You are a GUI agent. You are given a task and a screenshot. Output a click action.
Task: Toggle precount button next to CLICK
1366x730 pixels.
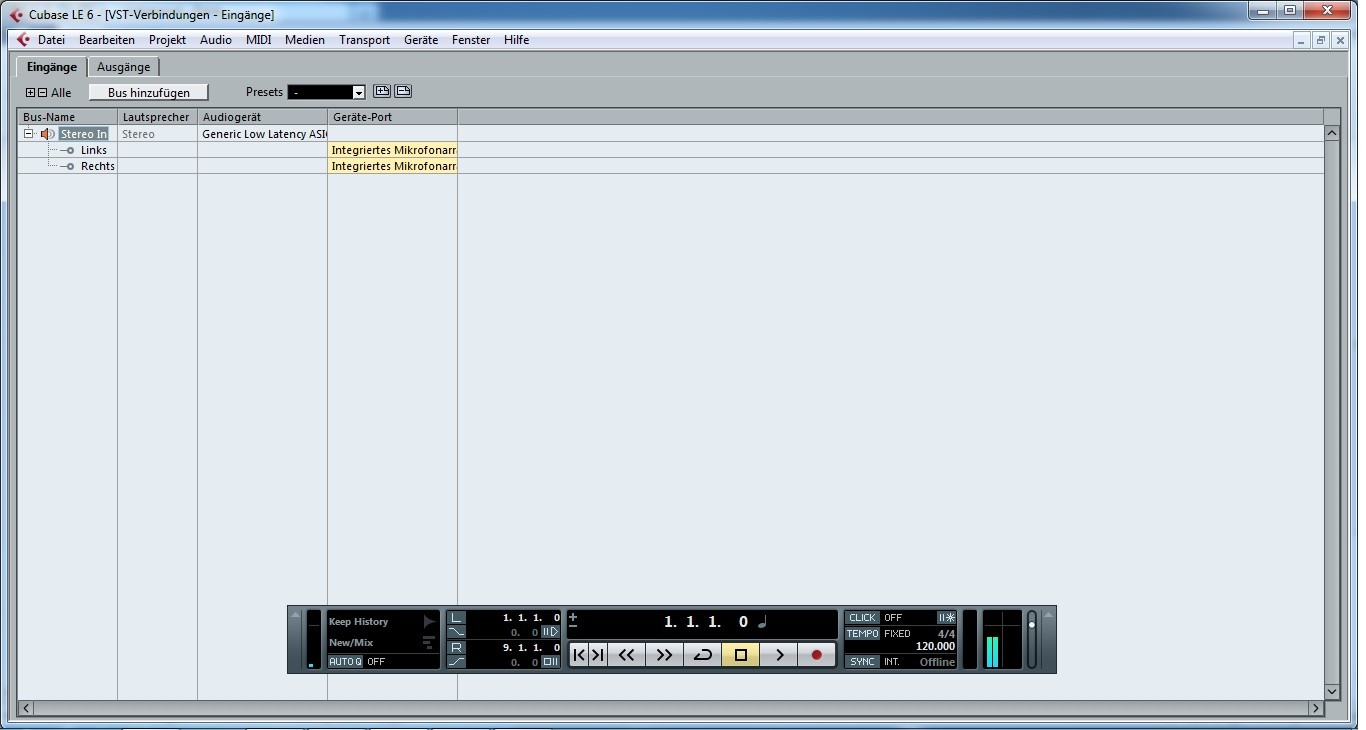click(x=946, y=618)
